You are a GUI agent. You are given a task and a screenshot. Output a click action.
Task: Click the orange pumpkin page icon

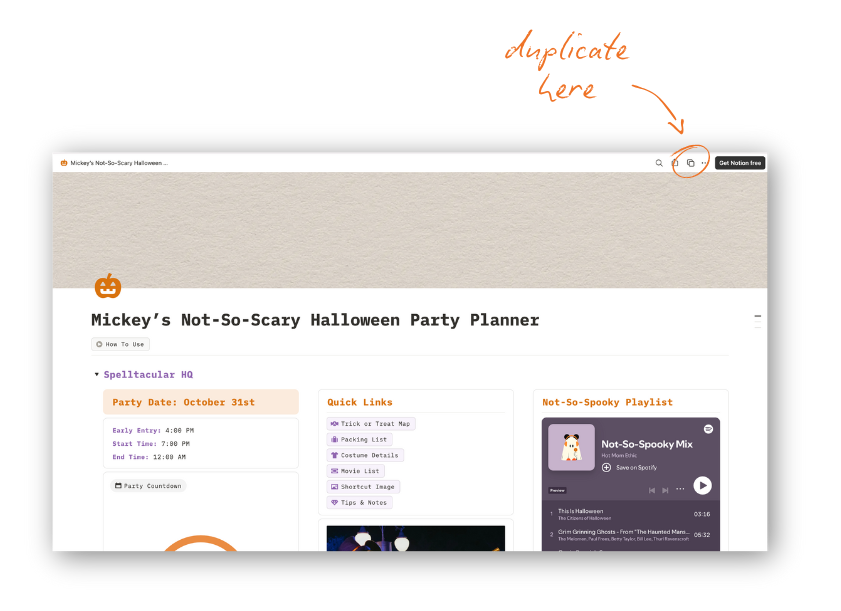[x=108, y=286]
